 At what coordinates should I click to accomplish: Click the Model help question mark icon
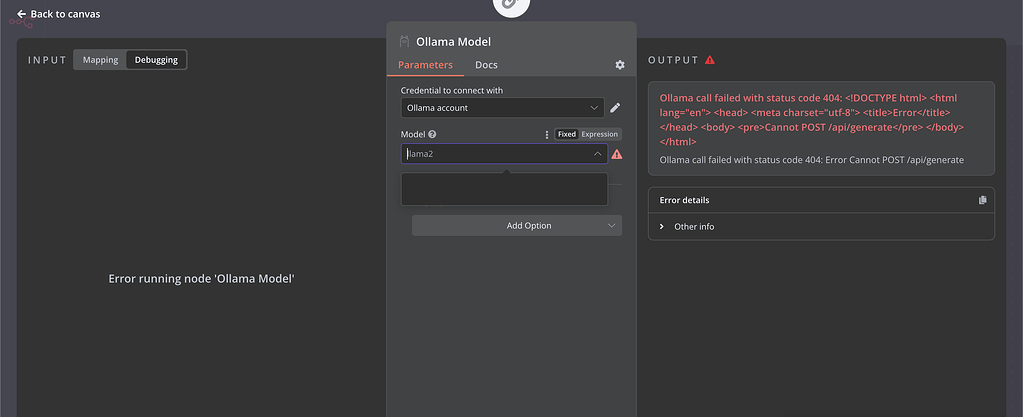click(x=432, y=134)
